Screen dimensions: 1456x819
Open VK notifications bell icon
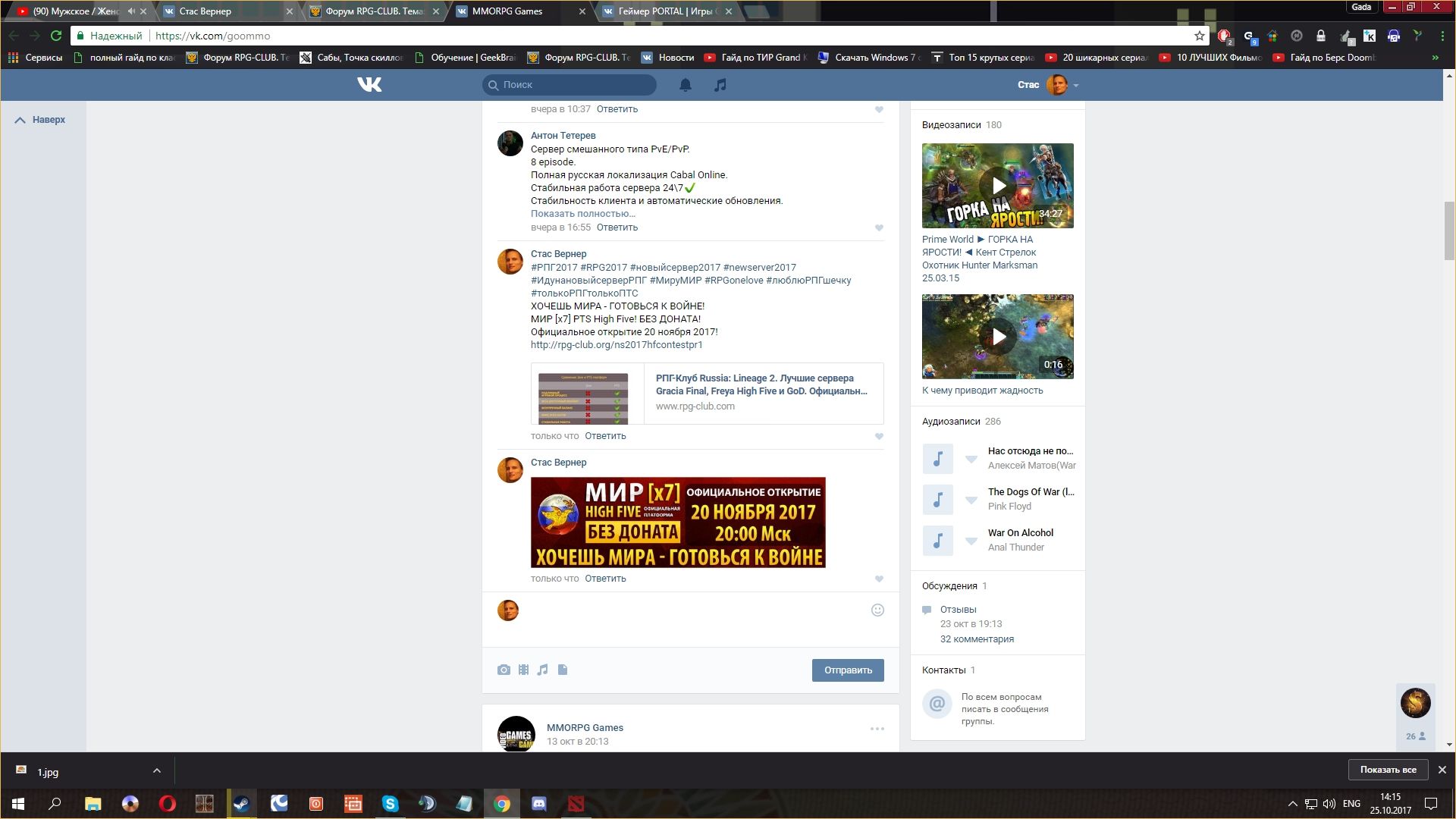pos(685,85)
